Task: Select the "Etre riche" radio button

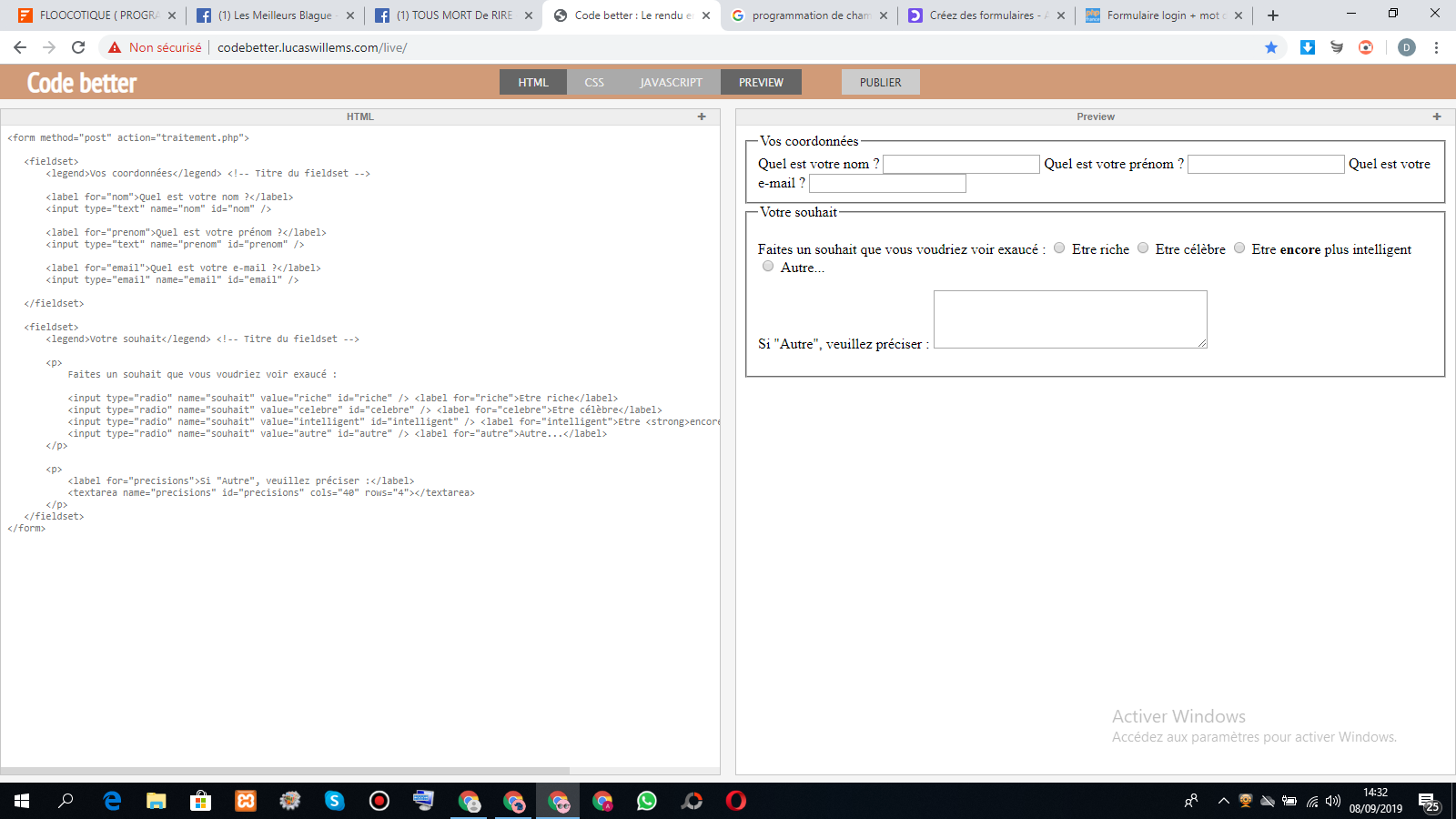Action: point(1059,248)
